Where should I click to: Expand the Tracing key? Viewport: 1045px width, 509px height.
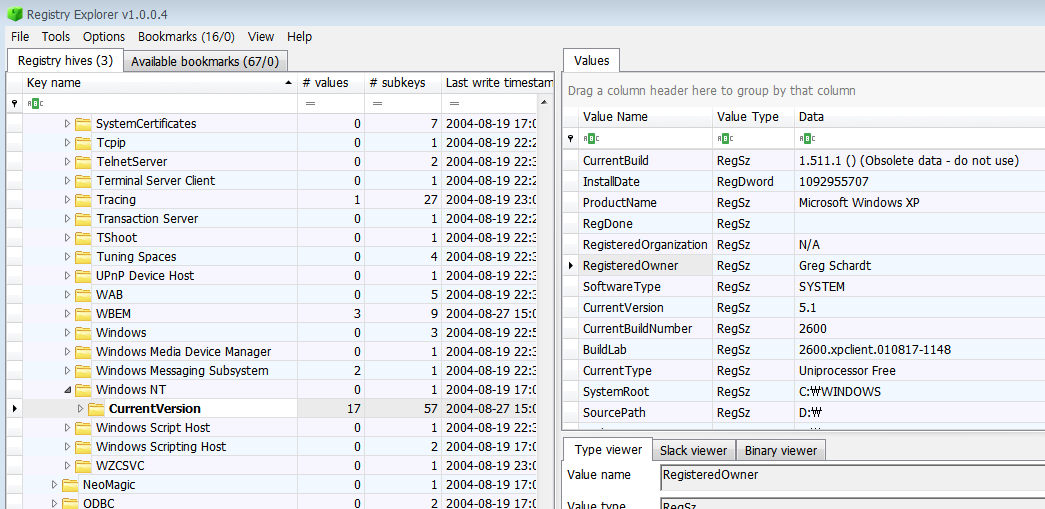[x=67, y=200]
